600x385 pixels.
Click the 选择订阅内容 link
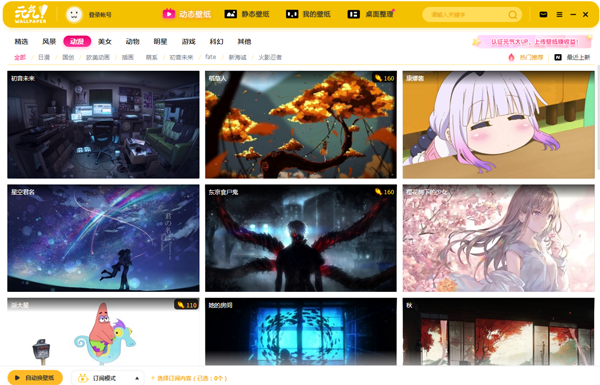[x=189, y=378]
